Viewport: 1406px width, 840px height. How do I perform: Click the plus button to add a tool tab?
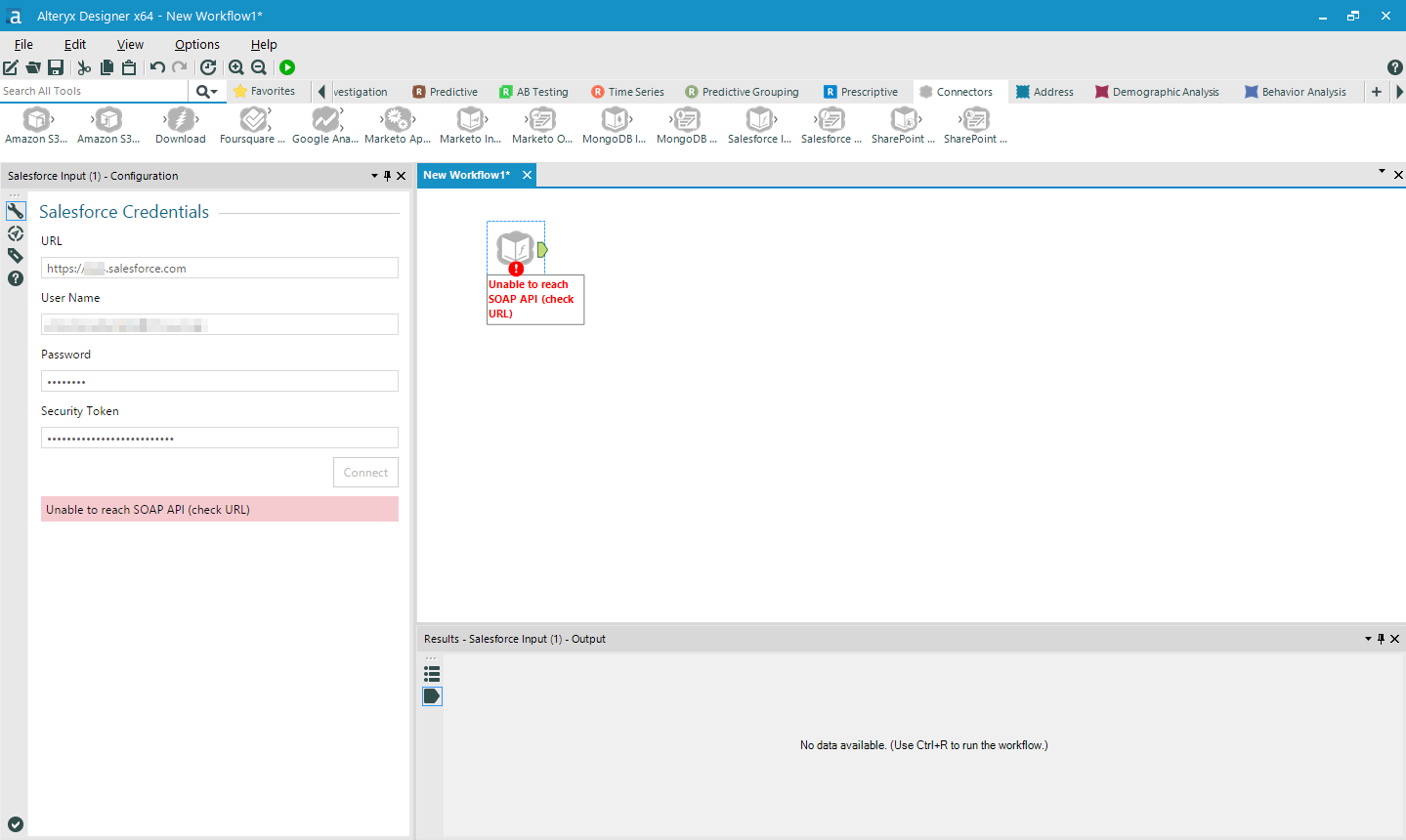click(x=1377, y=91)
